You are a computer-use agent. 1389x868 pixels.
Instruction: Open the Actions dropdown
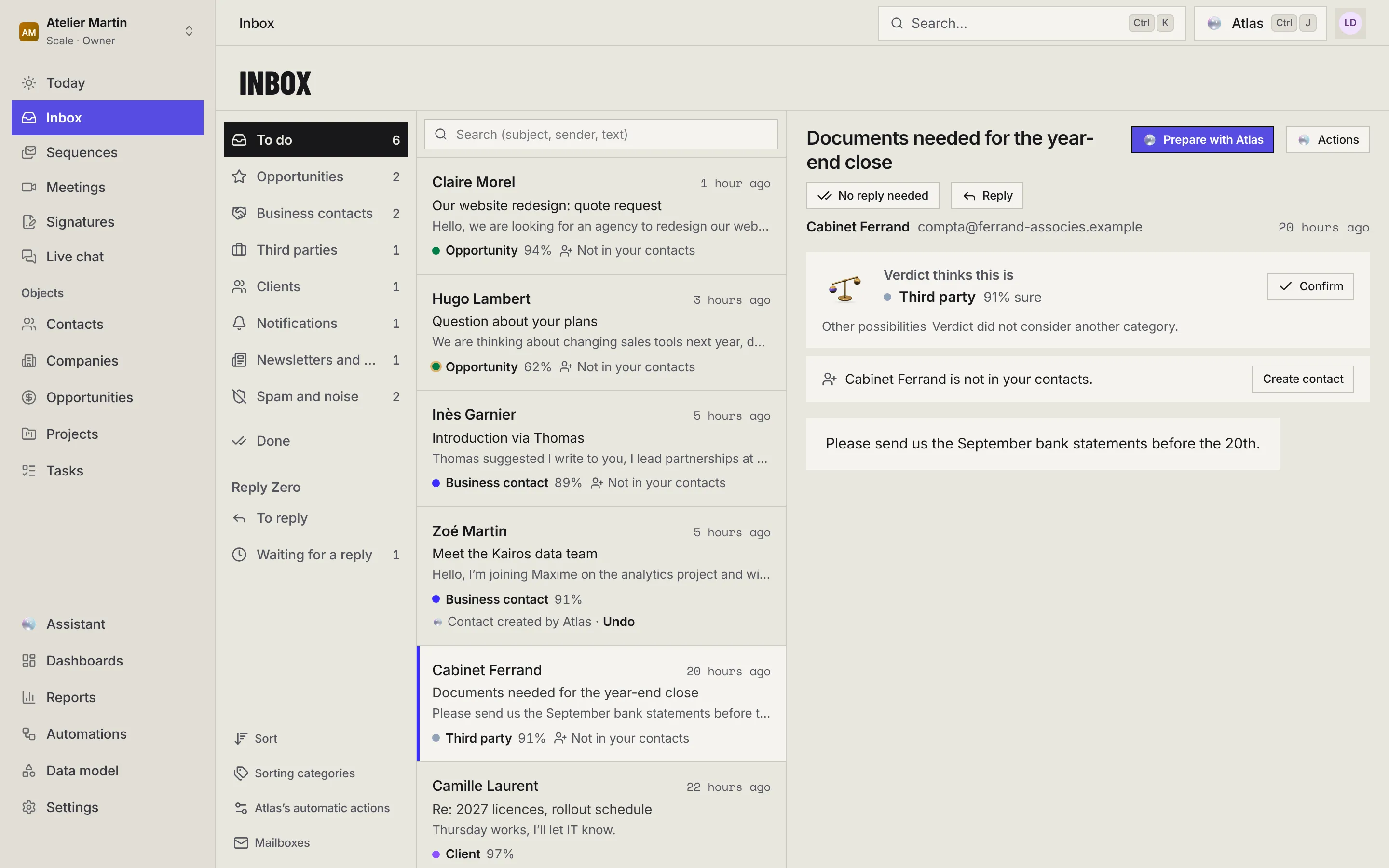coord(1327,139)
